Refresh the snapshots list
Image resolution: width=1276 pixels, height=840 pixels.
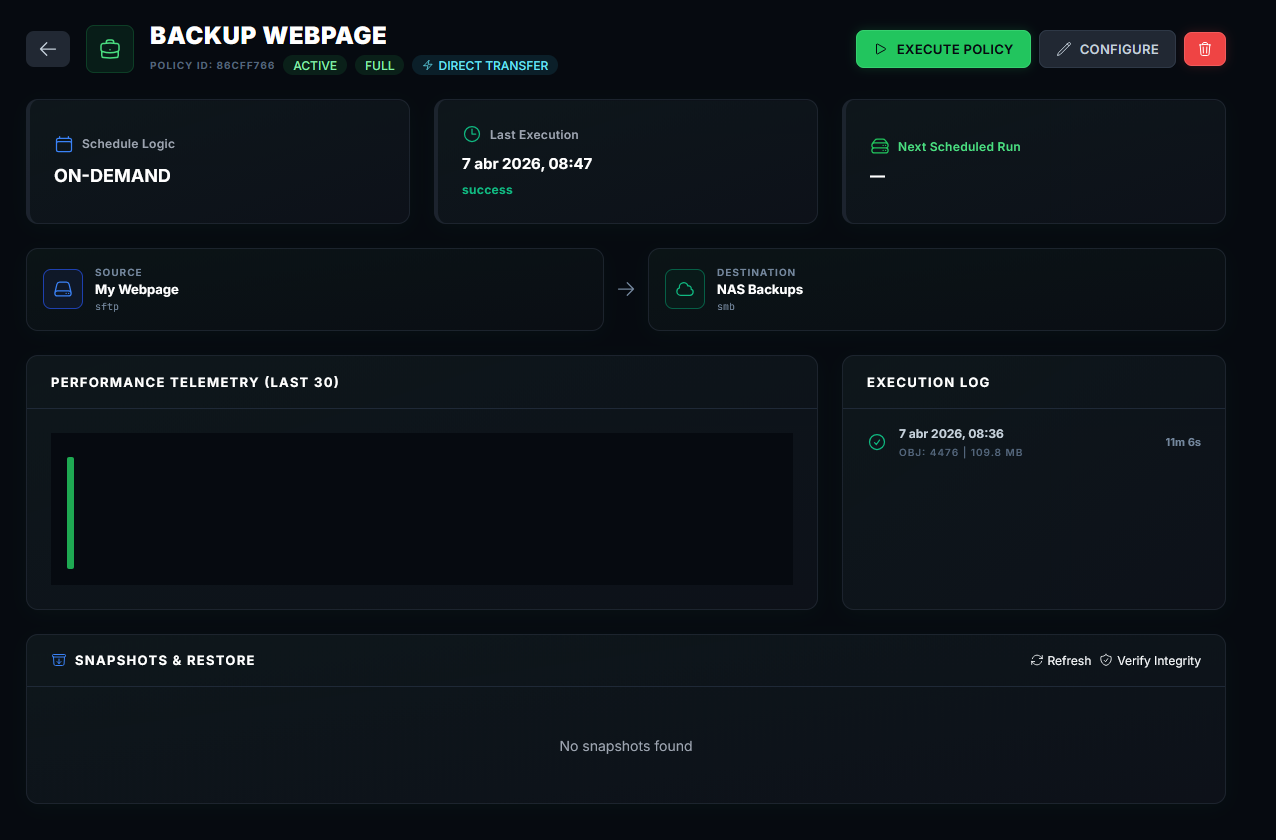(x=1061, y=660)
